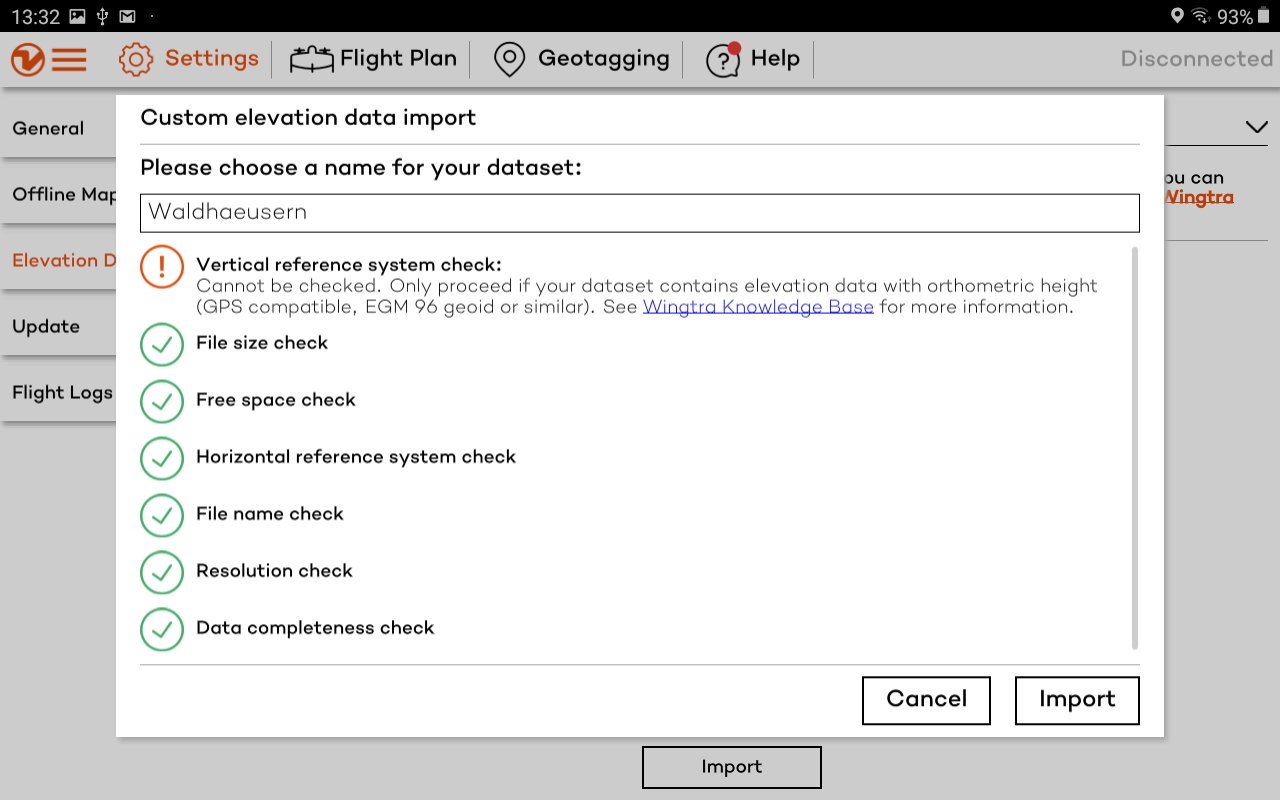1280x800 pixels.
Task: Open Help speech bubble icon
Action: 723,60
